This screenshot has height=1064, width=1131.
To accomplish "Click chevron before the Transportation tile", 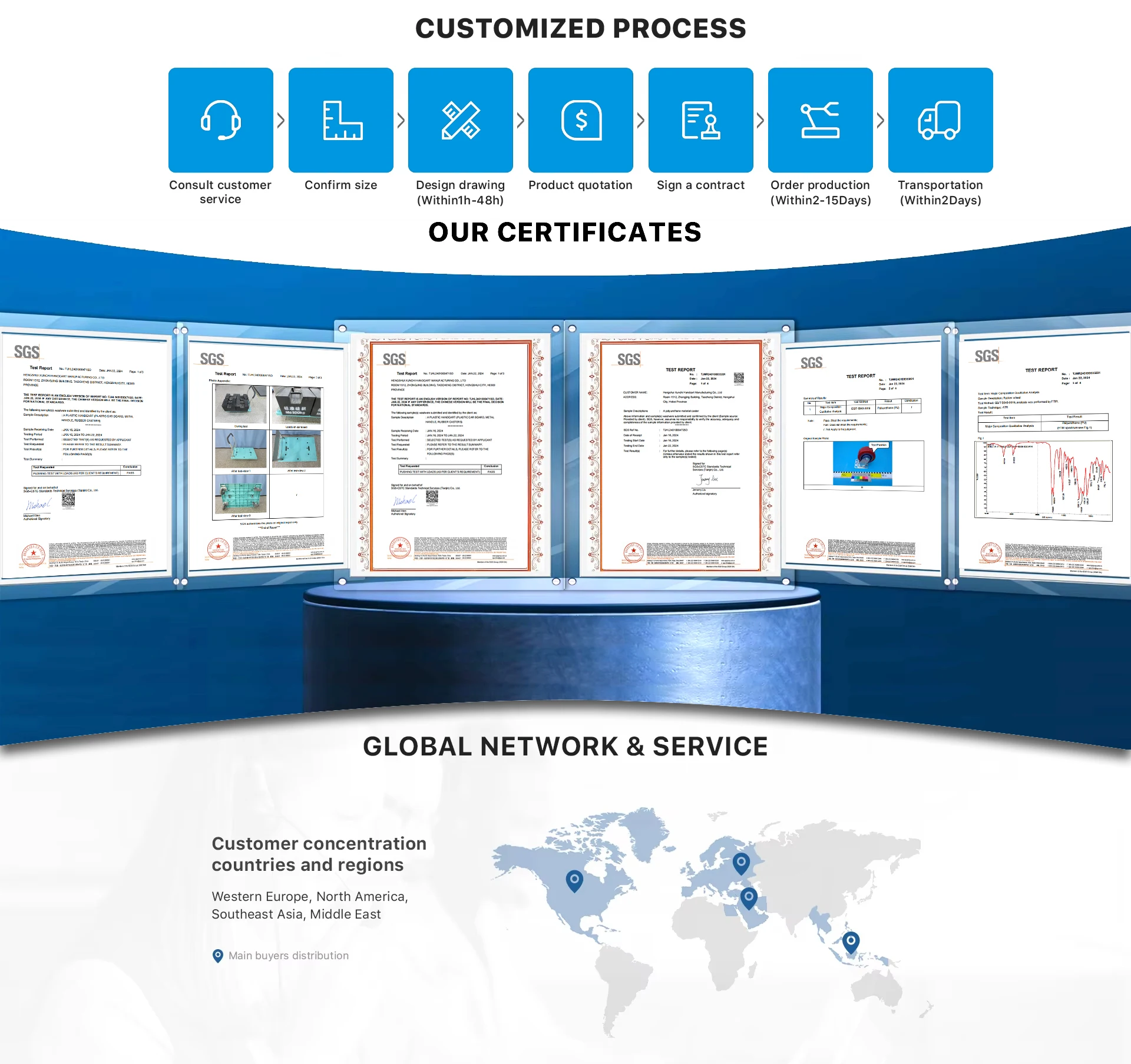I will tap(881, 121).
